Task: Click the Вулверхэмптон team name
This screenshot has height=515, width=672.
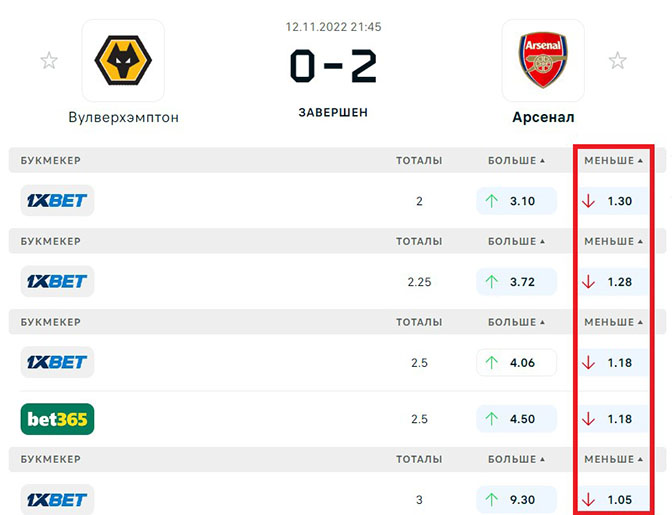Action: [x=123, y=117]
